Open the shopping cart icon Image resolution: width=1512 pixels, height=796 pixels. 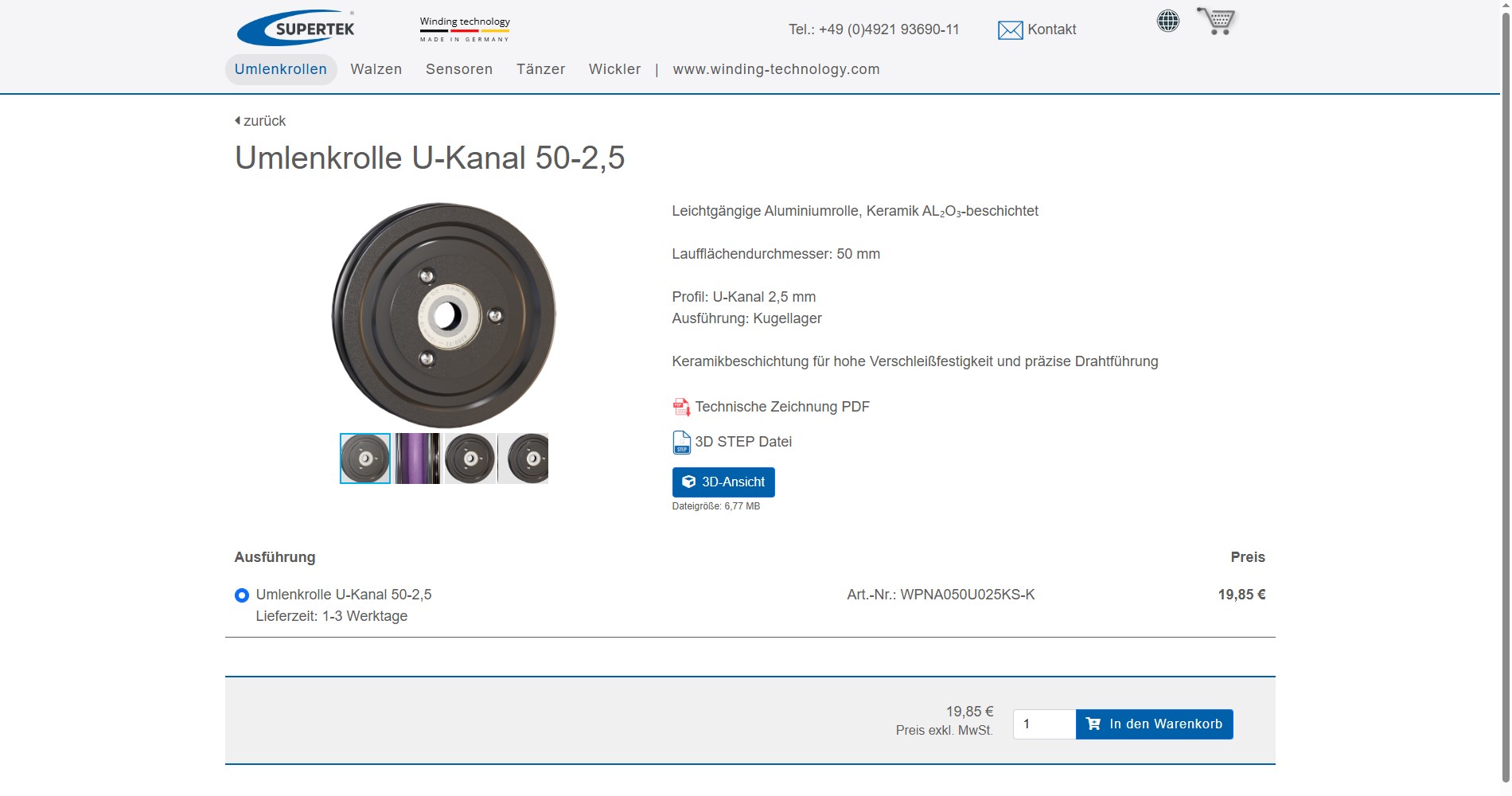pyautogui.click(x=1215, y=21)
